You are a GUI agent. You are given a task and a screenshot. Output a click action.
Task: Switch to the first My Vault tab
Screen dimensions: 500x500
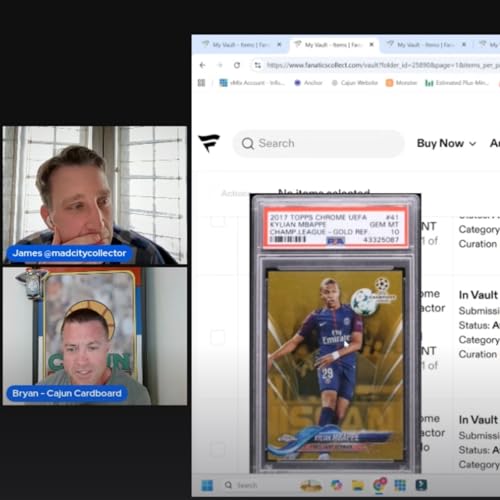pos(241,44)
